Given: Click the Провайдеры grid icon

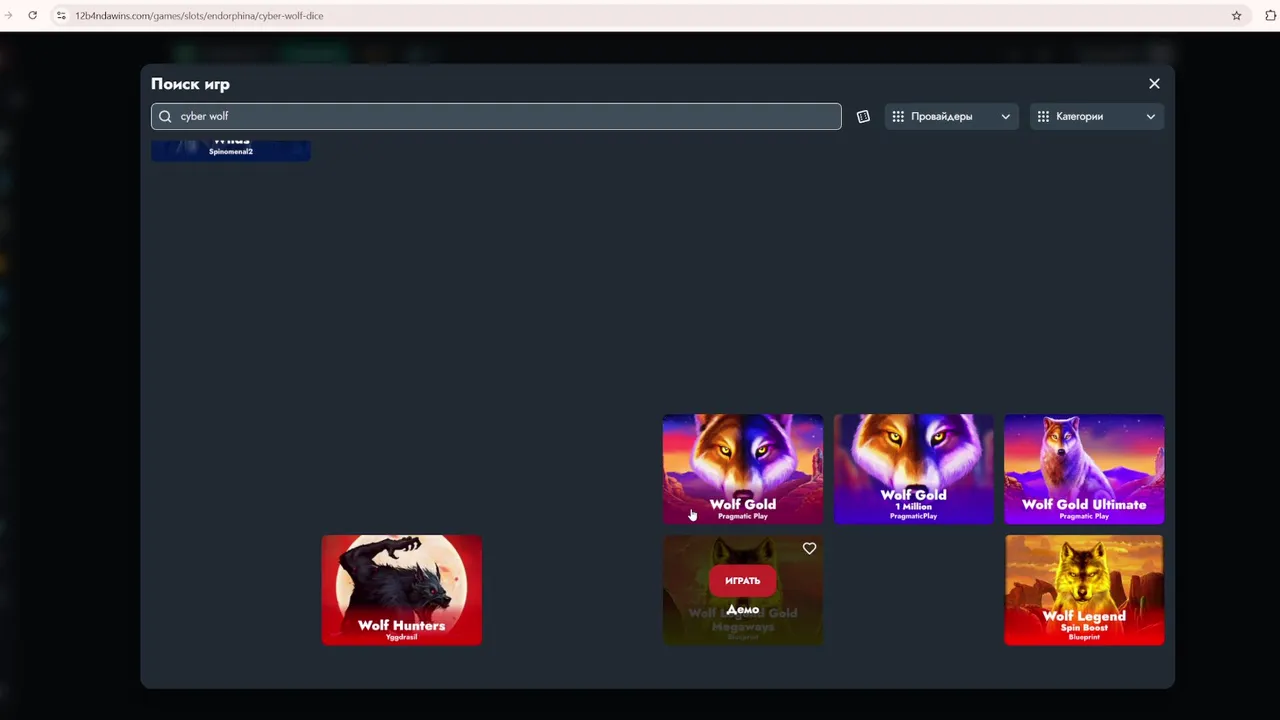Looking at the screenshot, I should [x=898, y=116].
